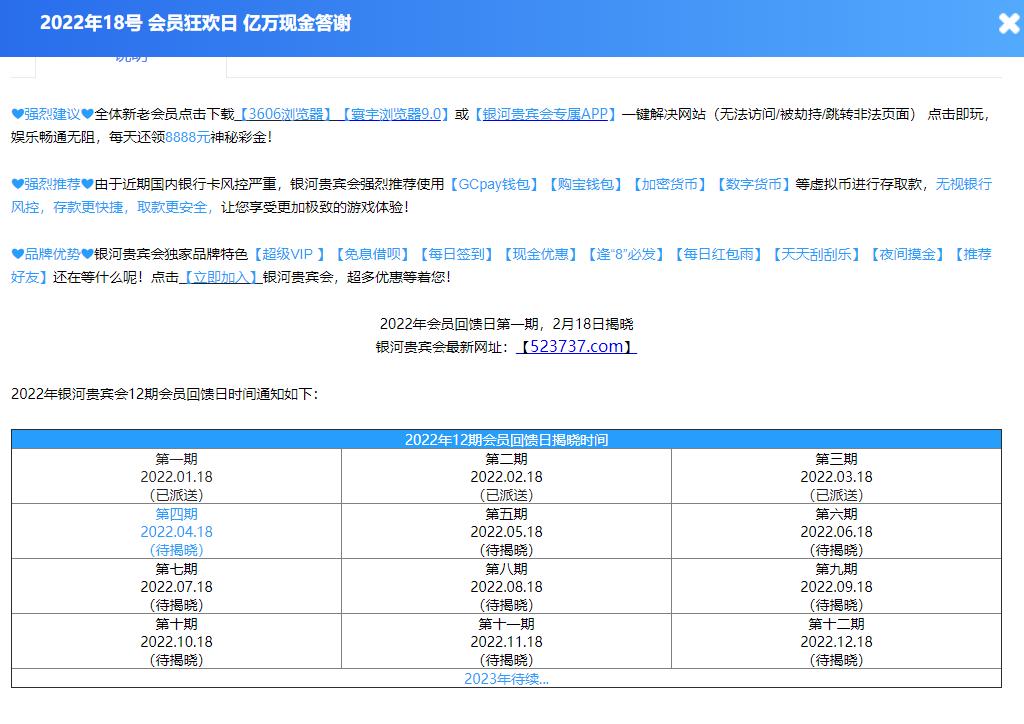Click the 逢"8"必发 link
The height and width of the screenshot is (724, 1024).
point(626,254)
